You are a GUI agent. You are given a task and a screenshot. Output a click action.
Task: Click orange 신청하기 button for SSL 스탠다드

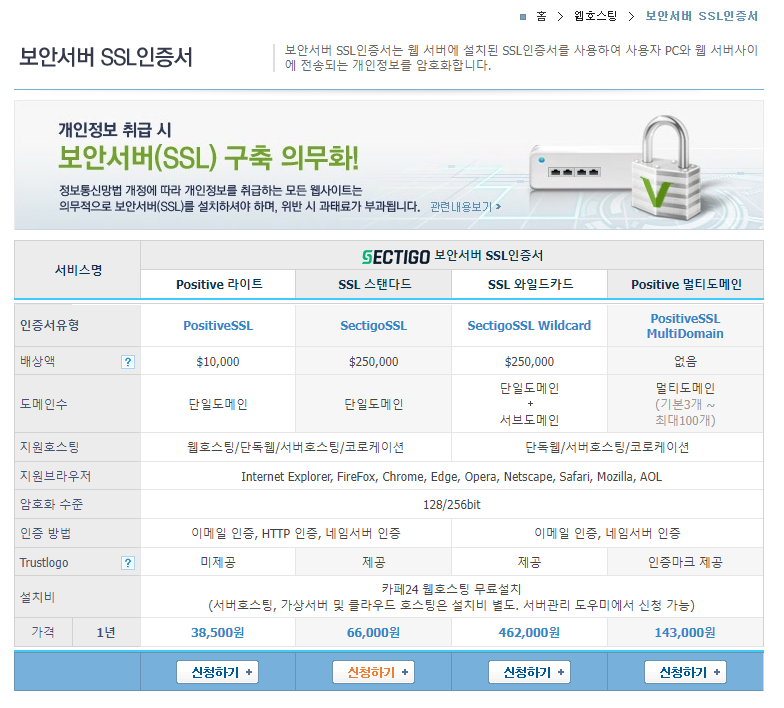click(x=374, y=672)
